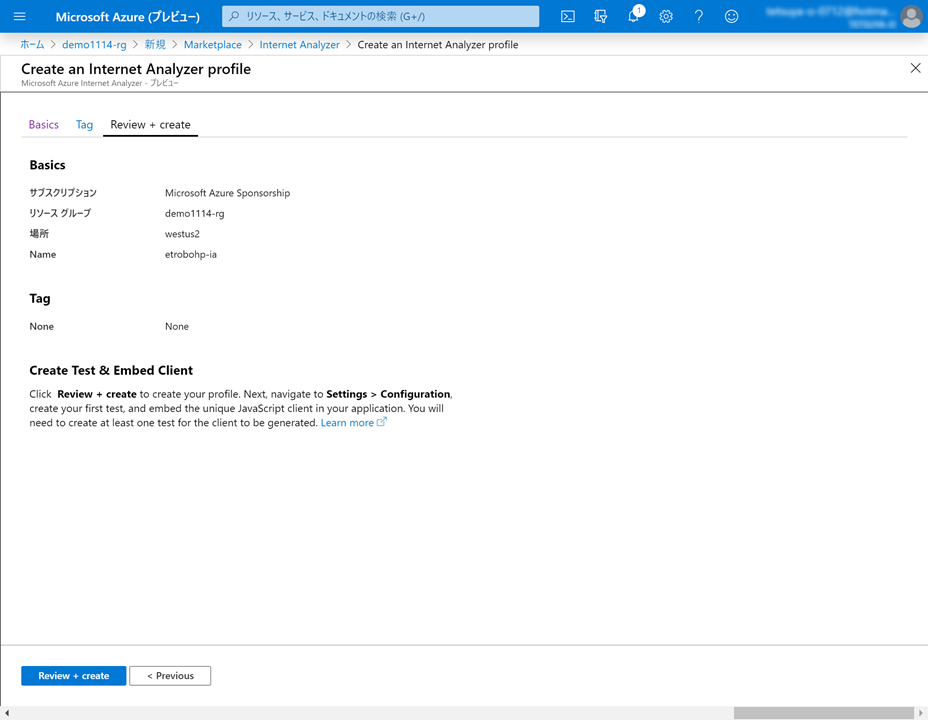Open the Learn more link
Viewport: 928px width, 720px height.
click(347, 422)
